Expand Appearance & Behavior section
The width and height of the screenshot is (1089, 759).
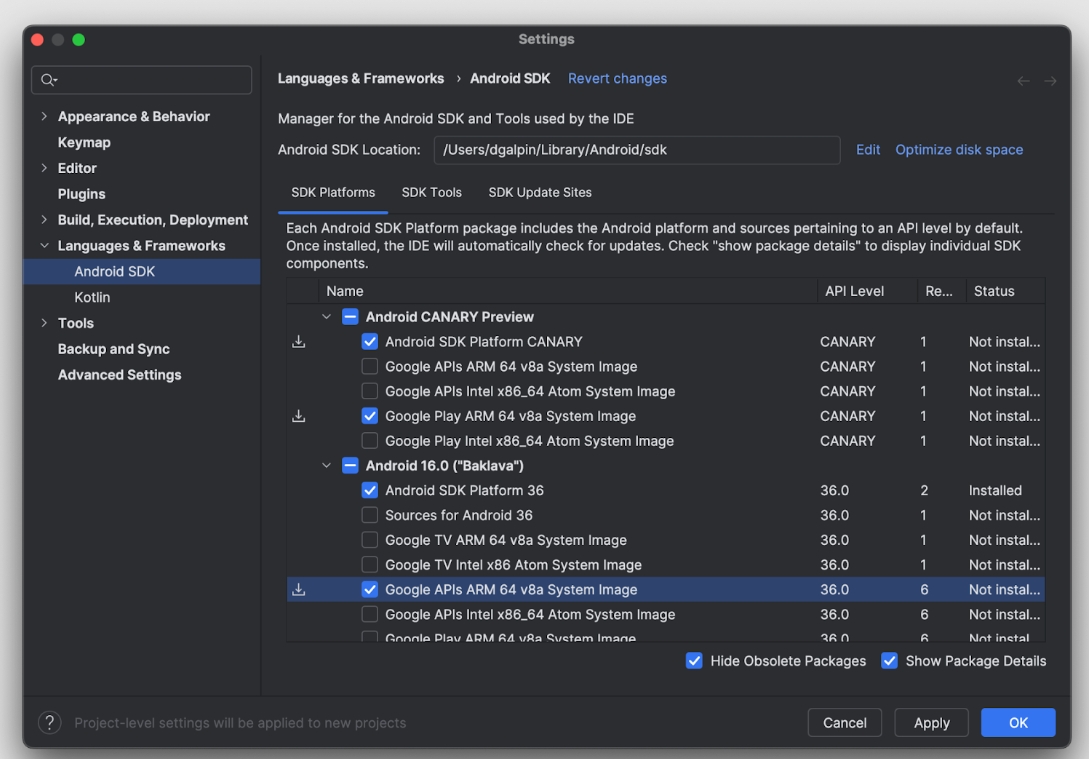click(x=44, y=116)
